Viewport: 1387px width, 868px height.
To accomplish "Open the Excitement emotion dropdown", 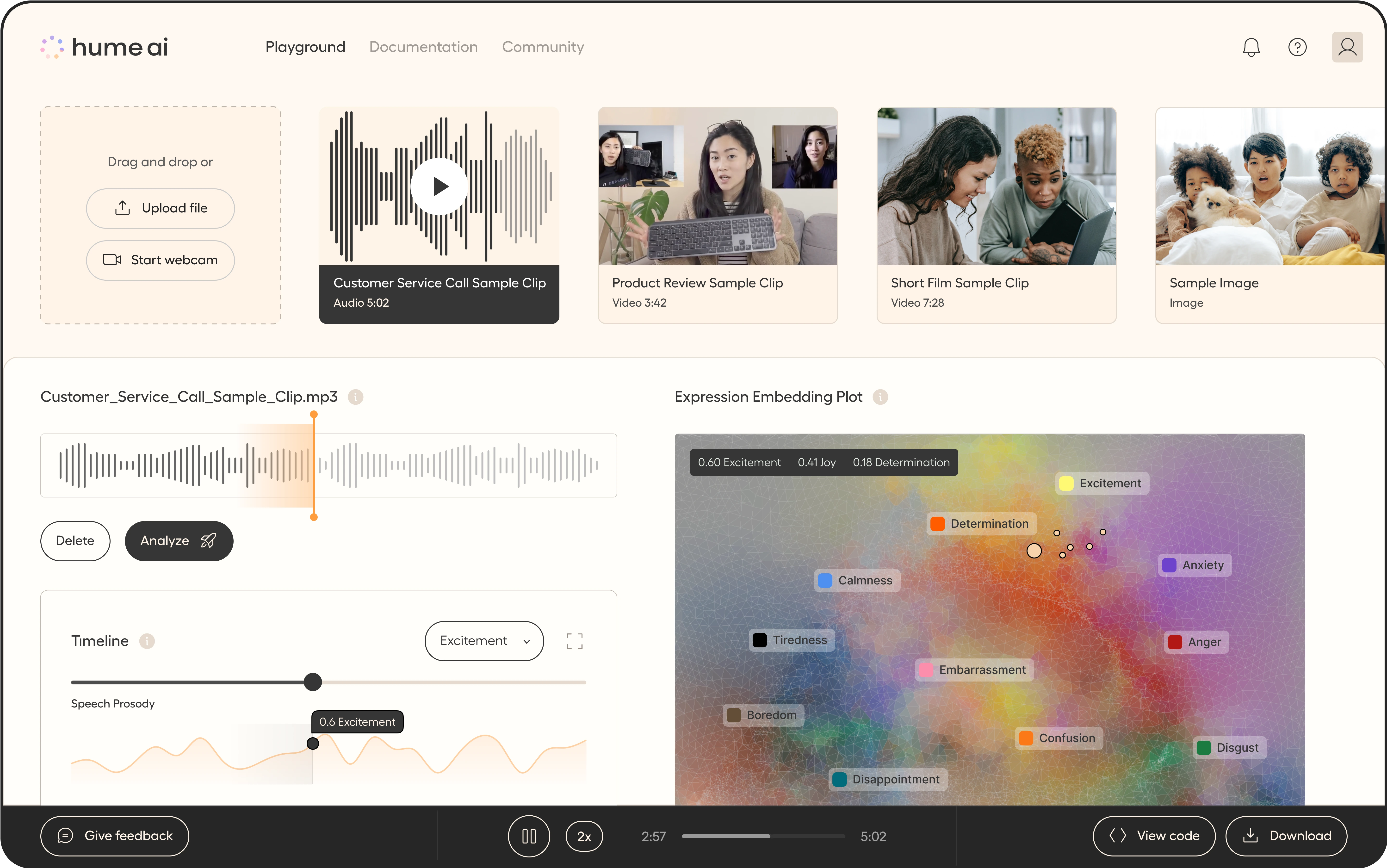I will click(484, 641).
